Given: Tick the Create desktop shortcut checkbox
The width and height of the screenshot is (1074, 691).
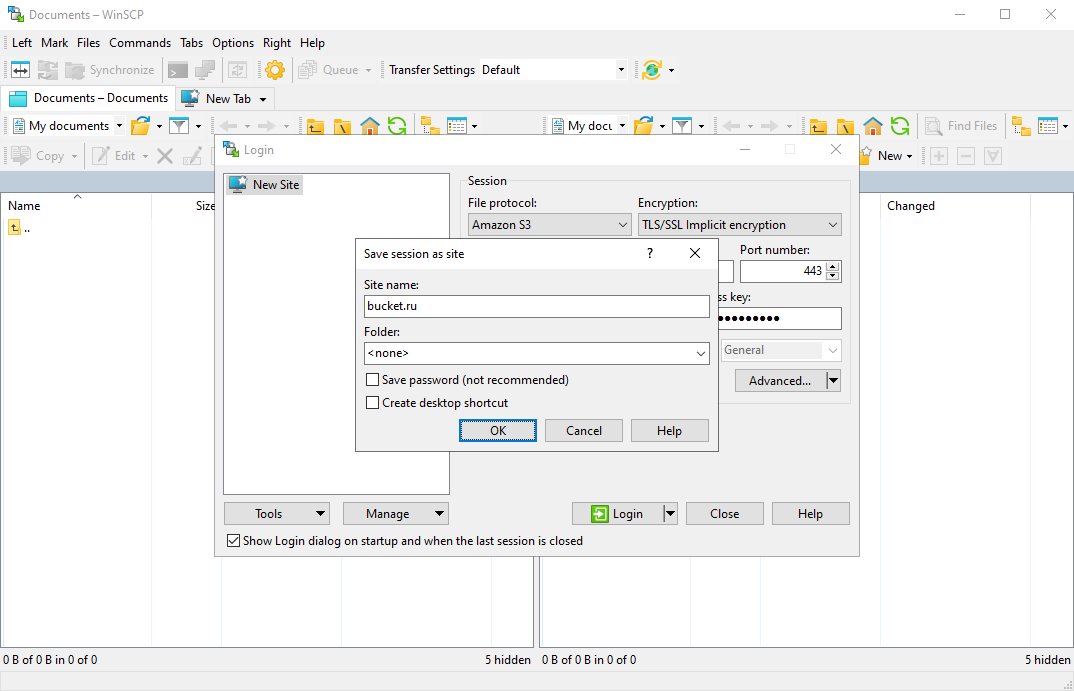Looking at the screenshot, I should [x=373, y=403].
